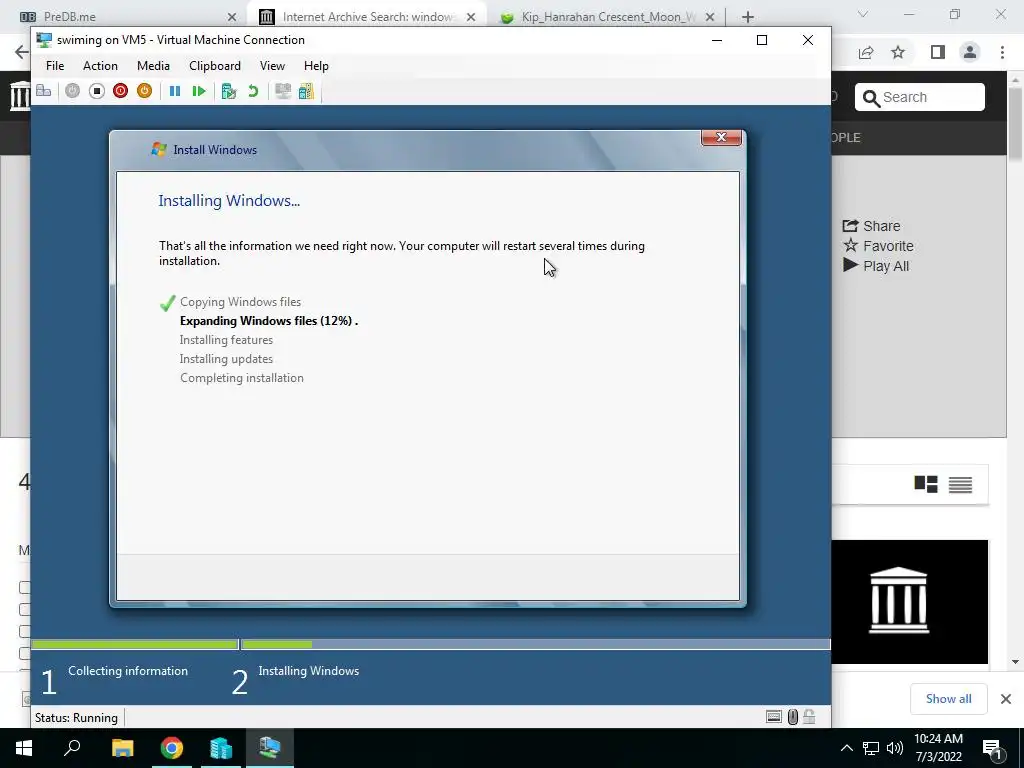Open the Internet Archive logo link
This screenshot has width=1024, height=768.
click(20, 95)
